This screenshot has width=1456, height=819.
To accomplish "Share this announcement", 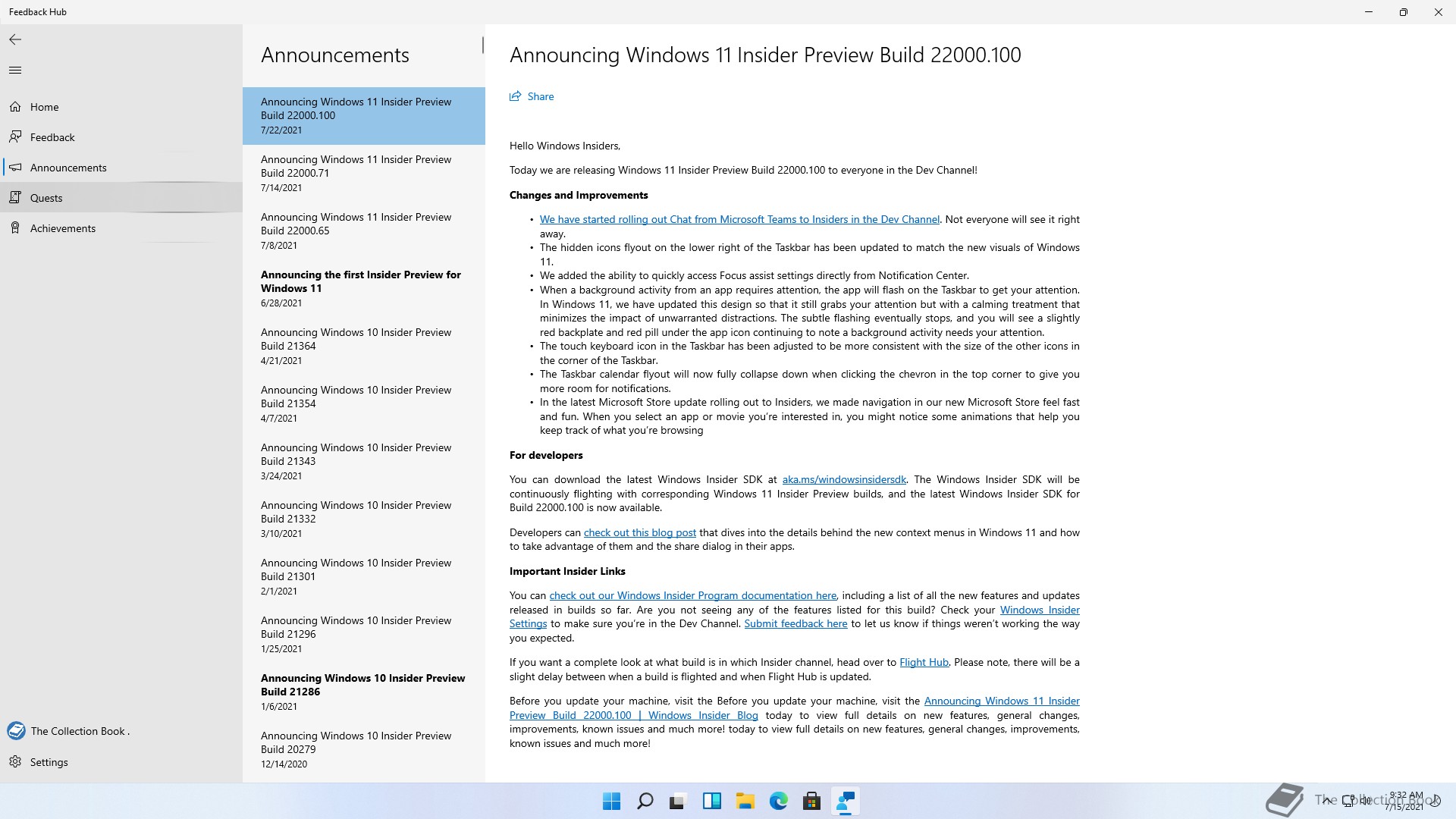I will 532,96.
